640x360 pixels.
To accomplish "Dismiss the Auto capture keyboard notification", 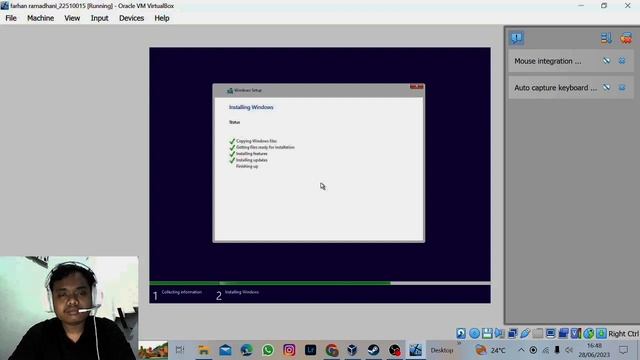I will [622, 87].
